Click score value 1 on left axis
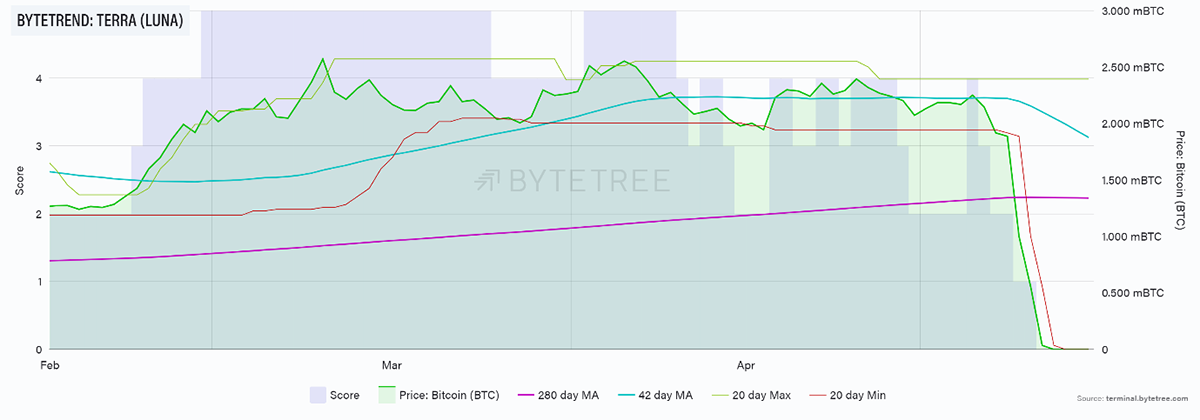1200x420 pixels. click(37, 282)
